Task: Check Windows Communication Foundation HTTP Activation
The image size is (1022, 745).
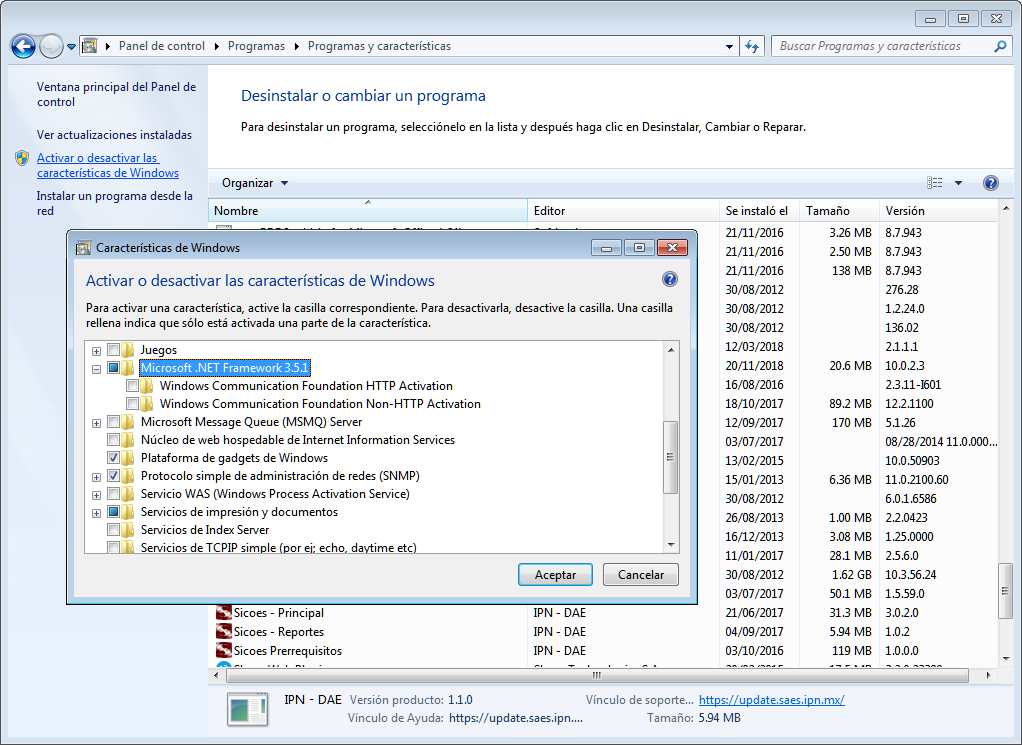Action: tap(133, 386)
